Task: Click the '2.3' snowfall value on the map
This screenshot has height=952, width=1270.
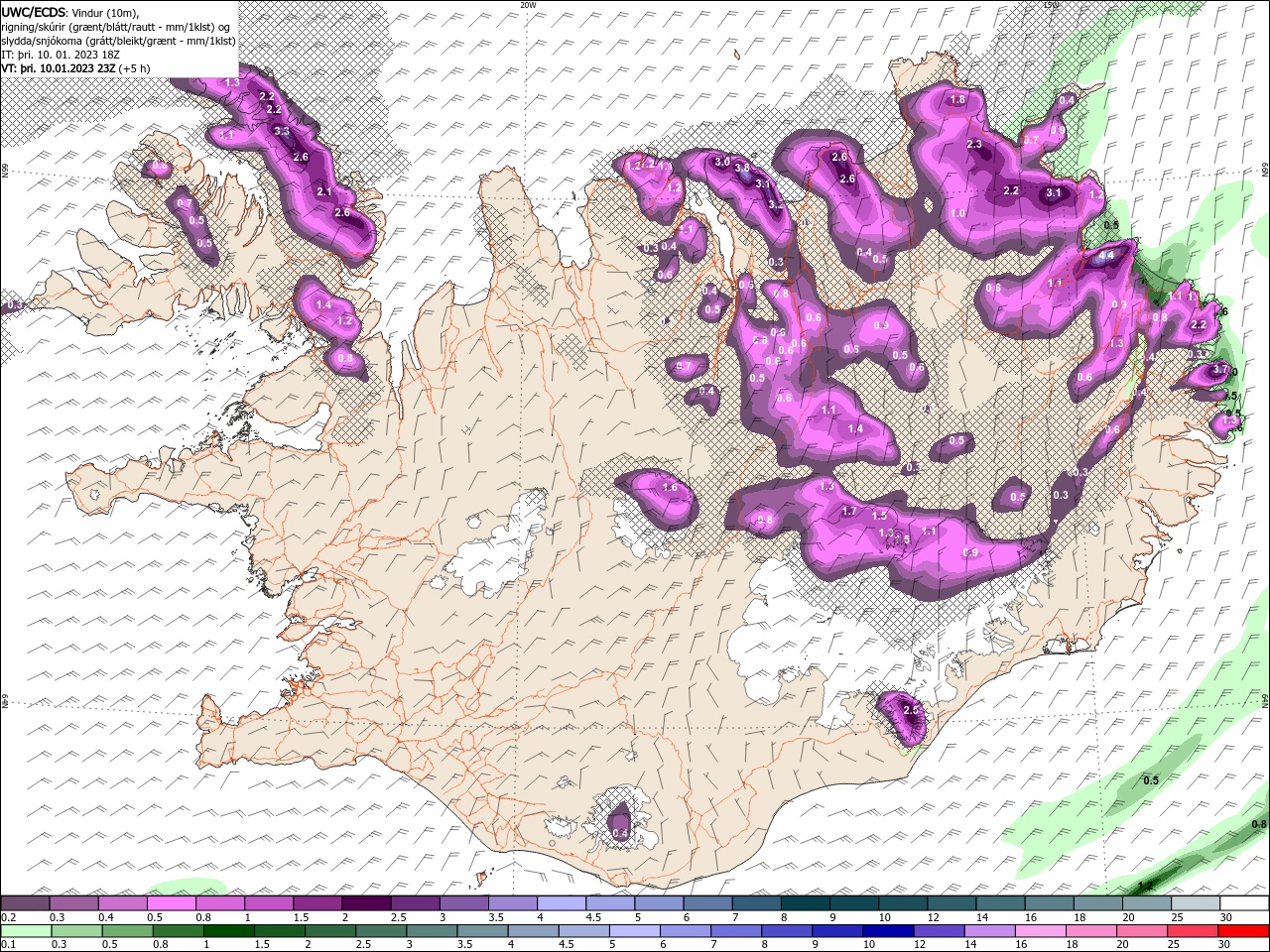Action: click(974, 145)
